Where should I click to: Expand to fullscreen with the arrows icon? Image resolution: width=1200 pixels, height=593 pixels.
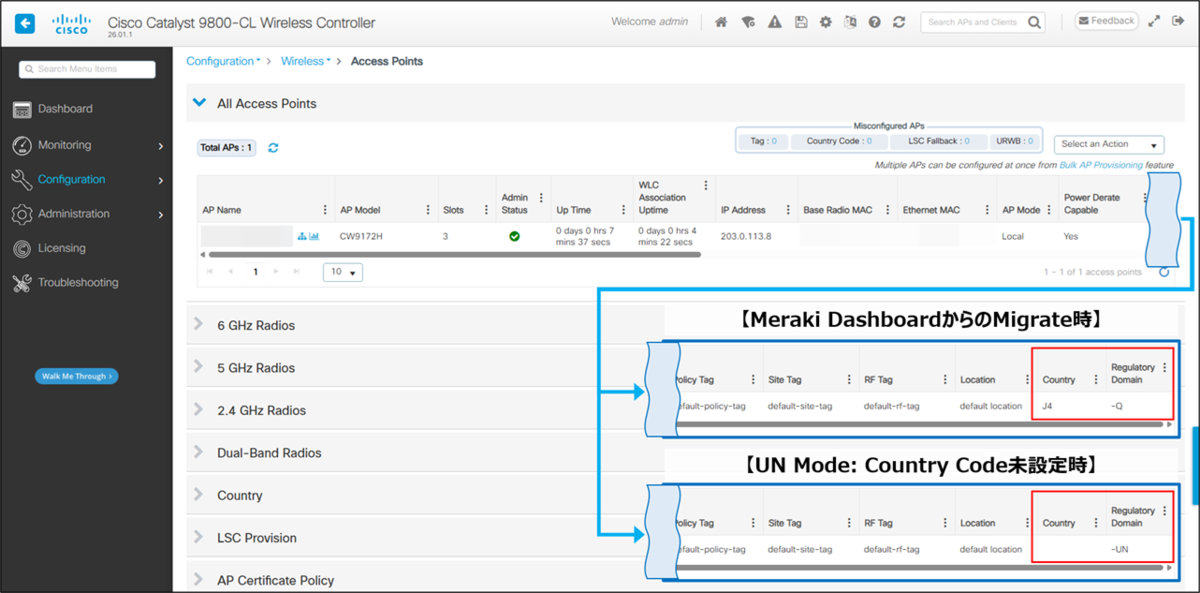pyautogui.click(x=1153, y=21)
